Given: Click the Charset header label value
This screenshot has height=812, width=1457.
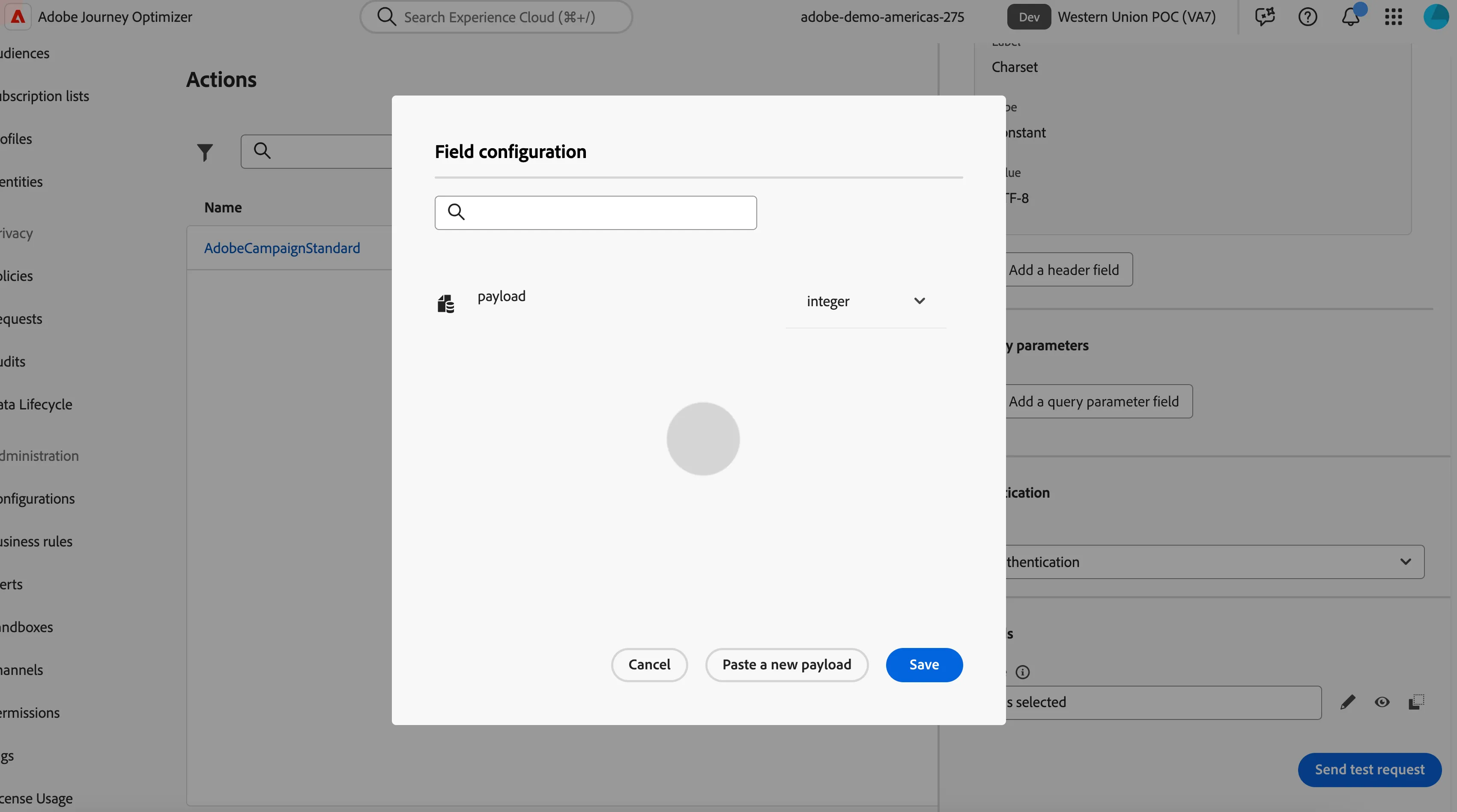Looking at the screenshot, I should pyautogui.click(x=1015, y=67).
